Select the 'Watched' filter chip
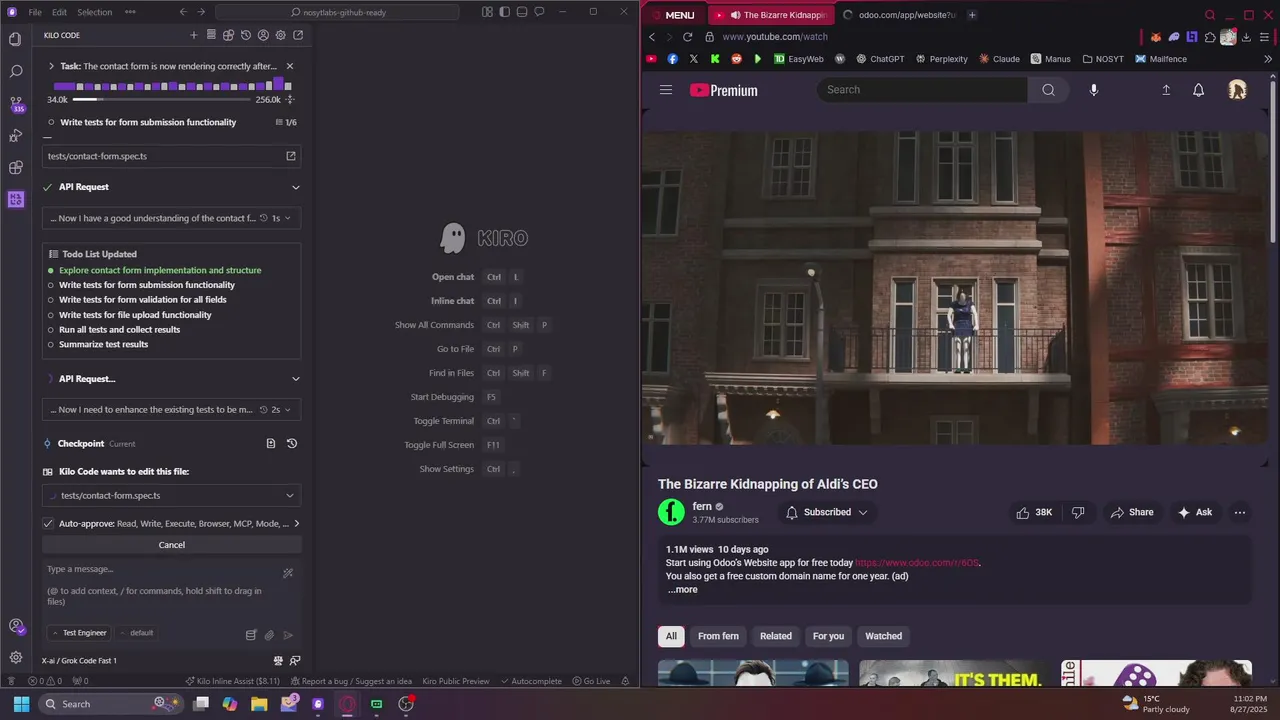1280x720 pixels. 883,636
